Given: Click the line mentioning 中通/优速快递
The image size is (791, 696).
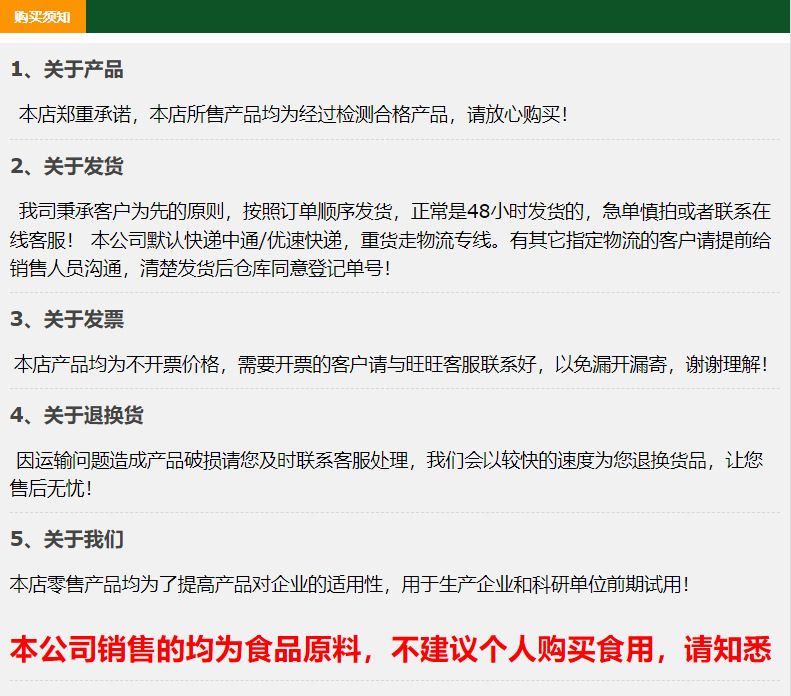Looking at the screenshot, I should [390, 240].
